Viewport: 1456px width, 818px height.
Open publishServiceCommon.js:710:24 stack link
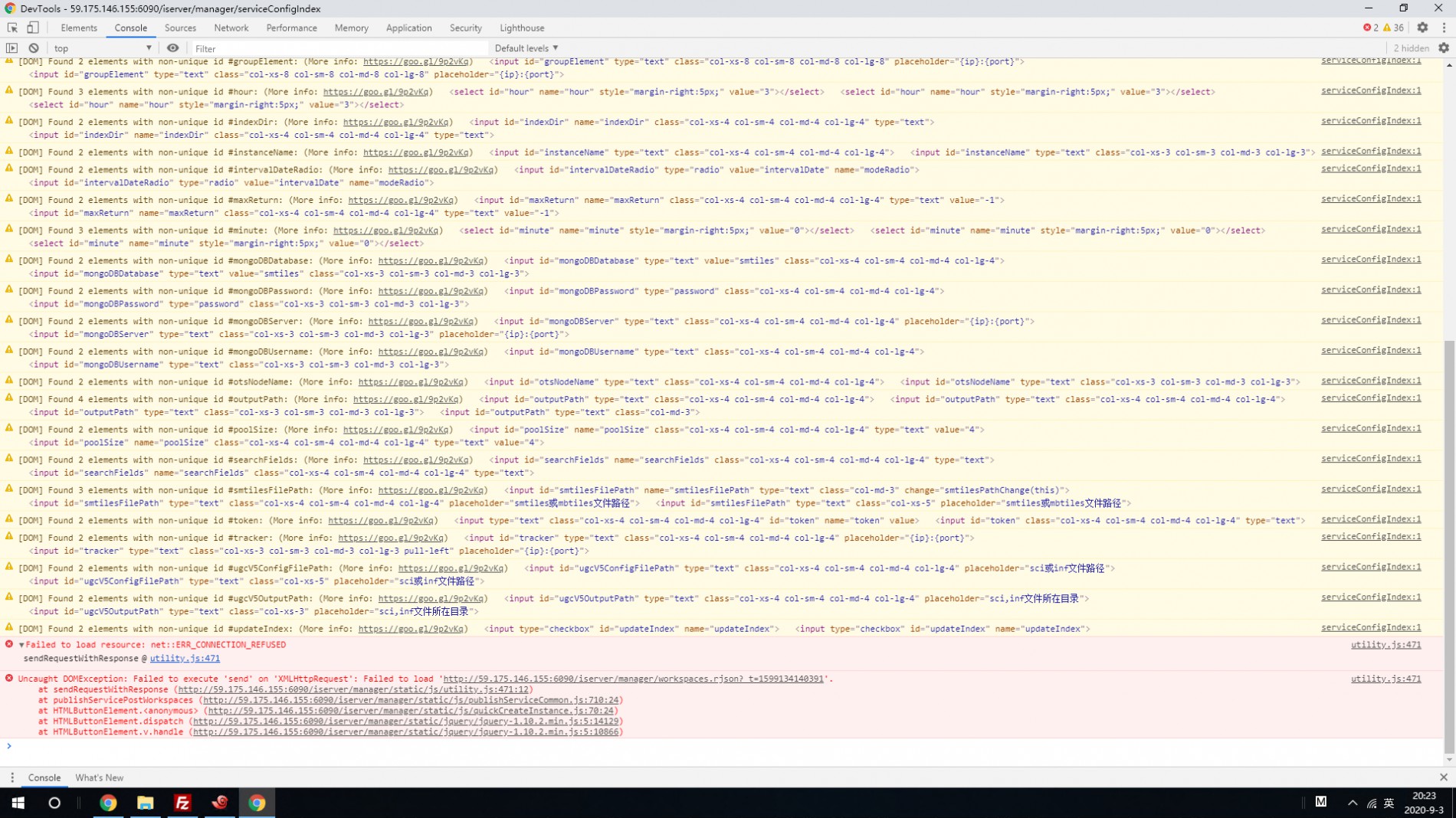(x=411, y=700)
